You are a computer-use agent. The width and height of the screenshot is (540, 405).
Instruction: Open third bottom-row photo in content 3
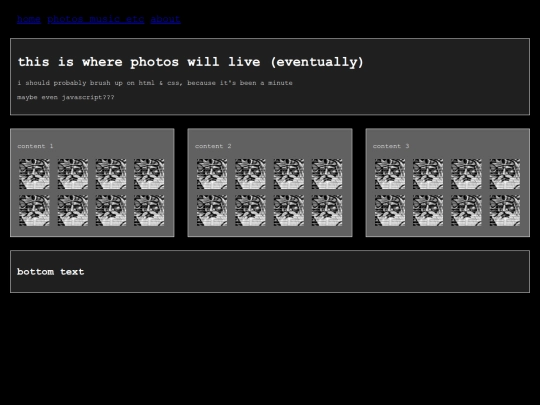(466, 210)
